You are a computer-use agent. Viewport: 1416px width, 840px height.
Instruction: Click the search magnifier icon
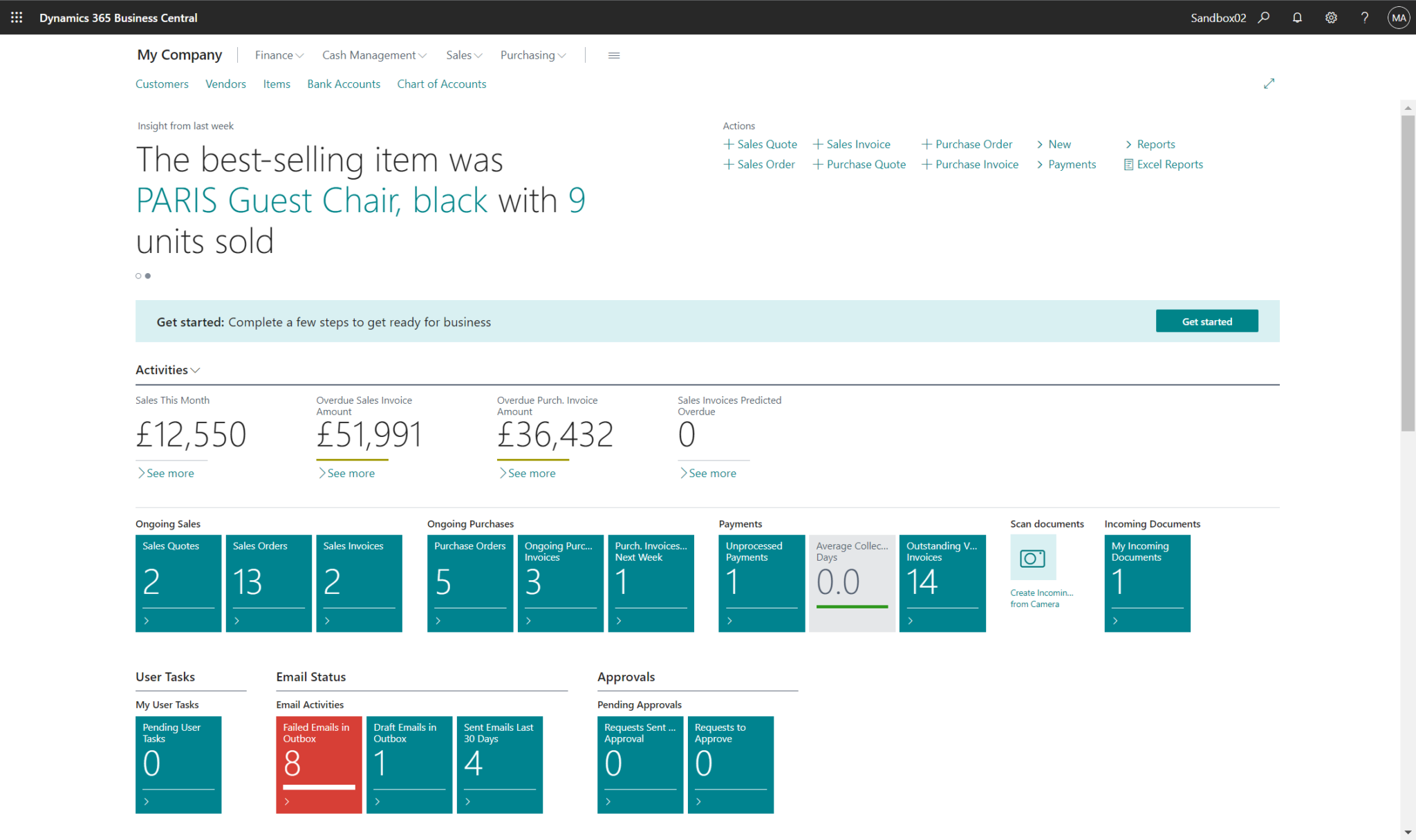coord(1264,17)
